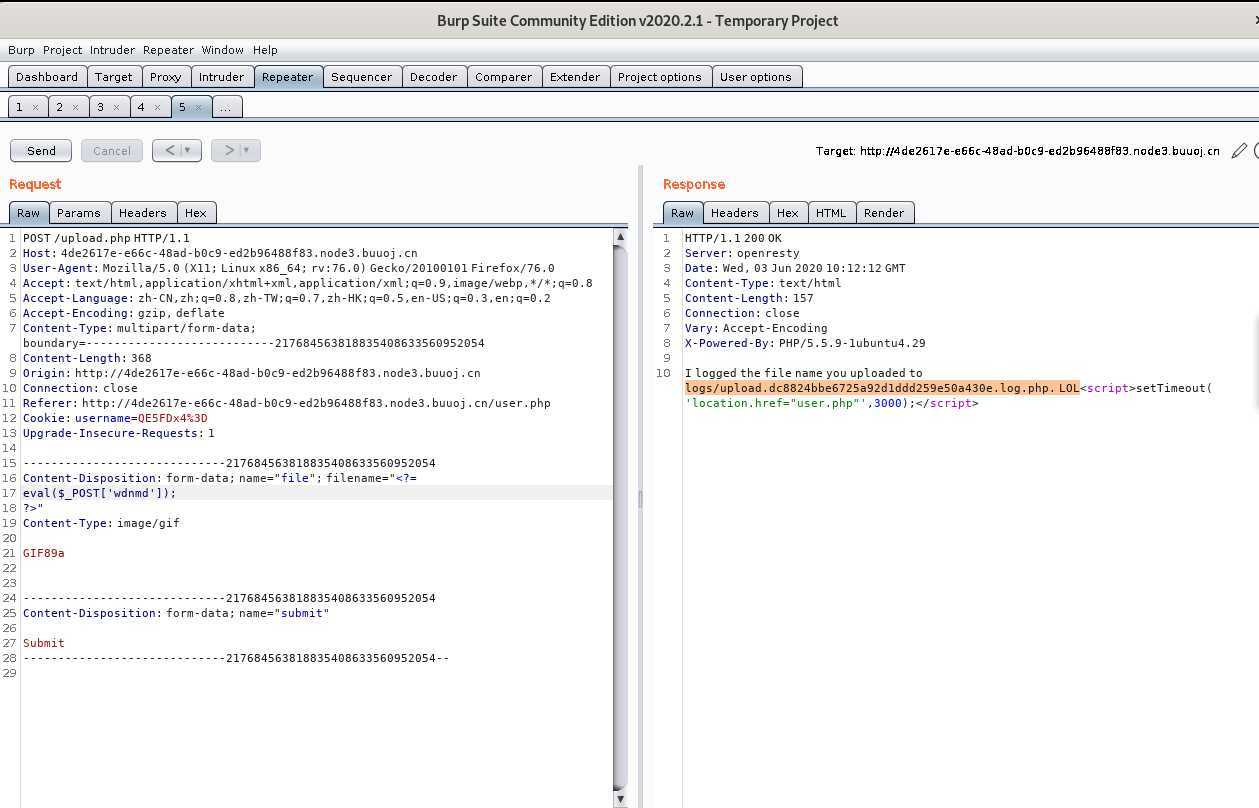
Task: Select Repeater request tab 2
Action: (x=59, y=107)
